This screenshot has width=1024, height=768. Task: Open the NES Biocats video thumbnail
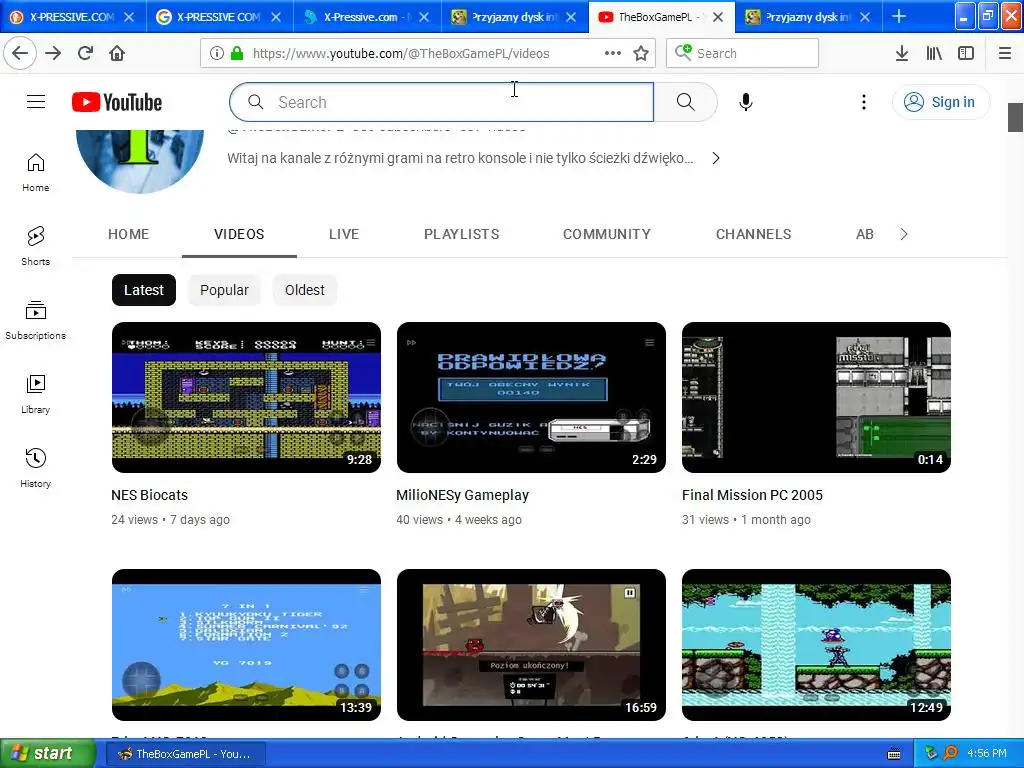coord(246,397)
